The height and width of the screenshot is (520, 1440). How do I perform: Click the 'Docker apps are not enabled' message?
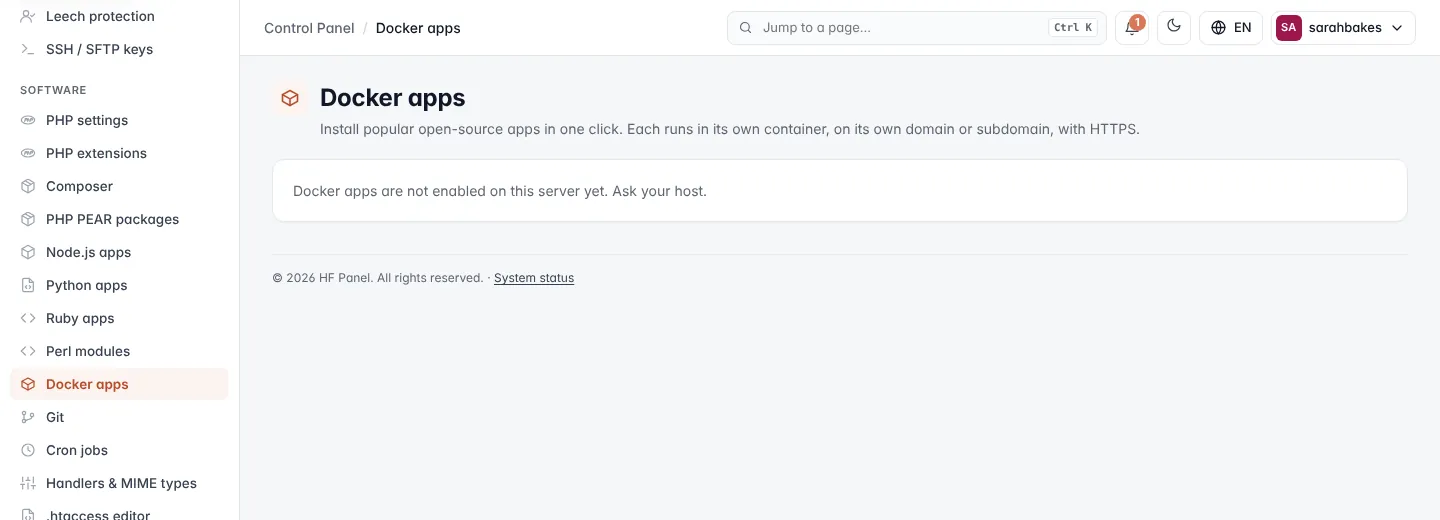tap(500, 191)
